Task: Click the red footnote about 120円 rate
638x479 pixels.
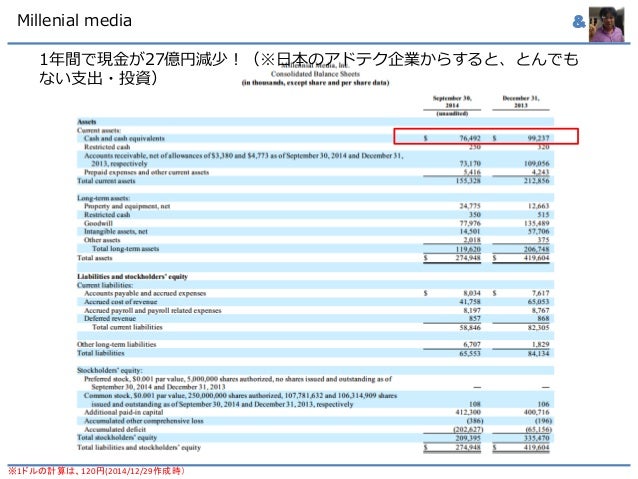Action: (x=96, y=471)
